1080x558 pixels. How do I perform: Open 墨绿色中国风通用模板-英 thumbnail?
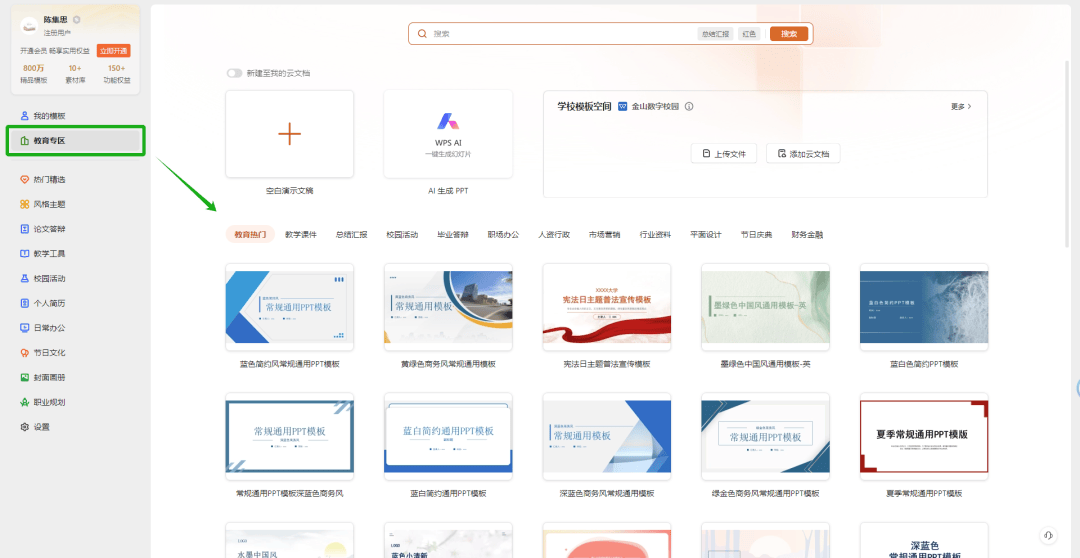765,307
